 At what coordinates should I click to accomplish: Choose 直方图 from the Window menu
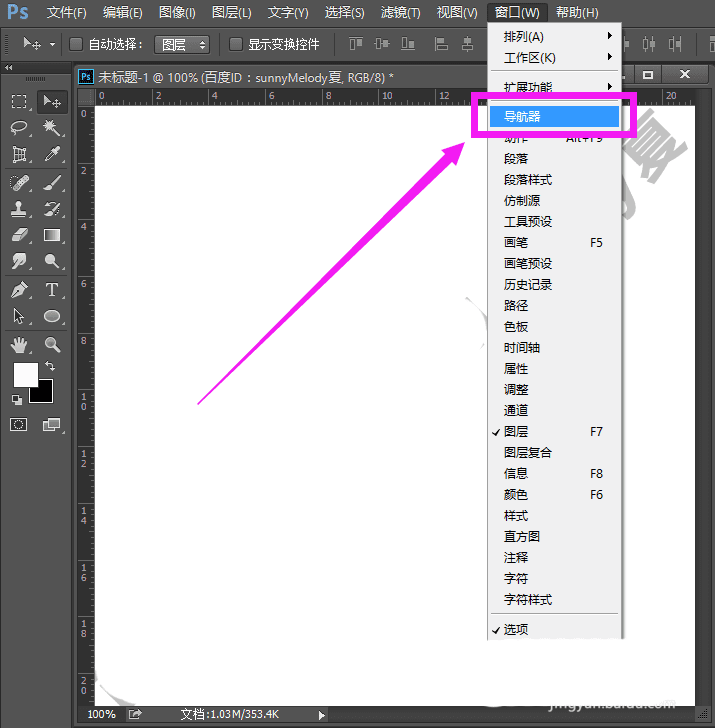554,537
